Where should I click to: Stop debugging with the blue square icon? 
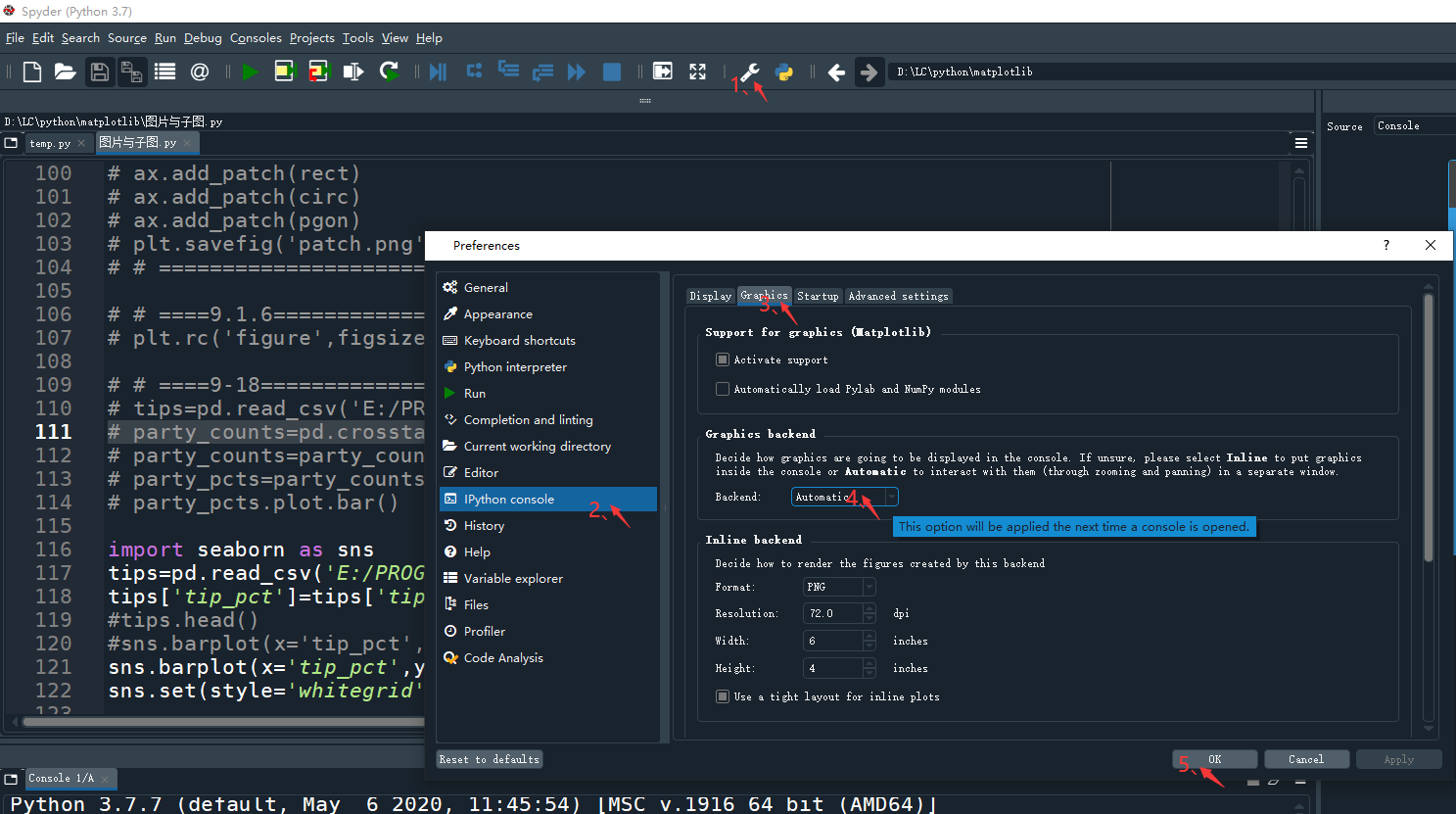612,72
